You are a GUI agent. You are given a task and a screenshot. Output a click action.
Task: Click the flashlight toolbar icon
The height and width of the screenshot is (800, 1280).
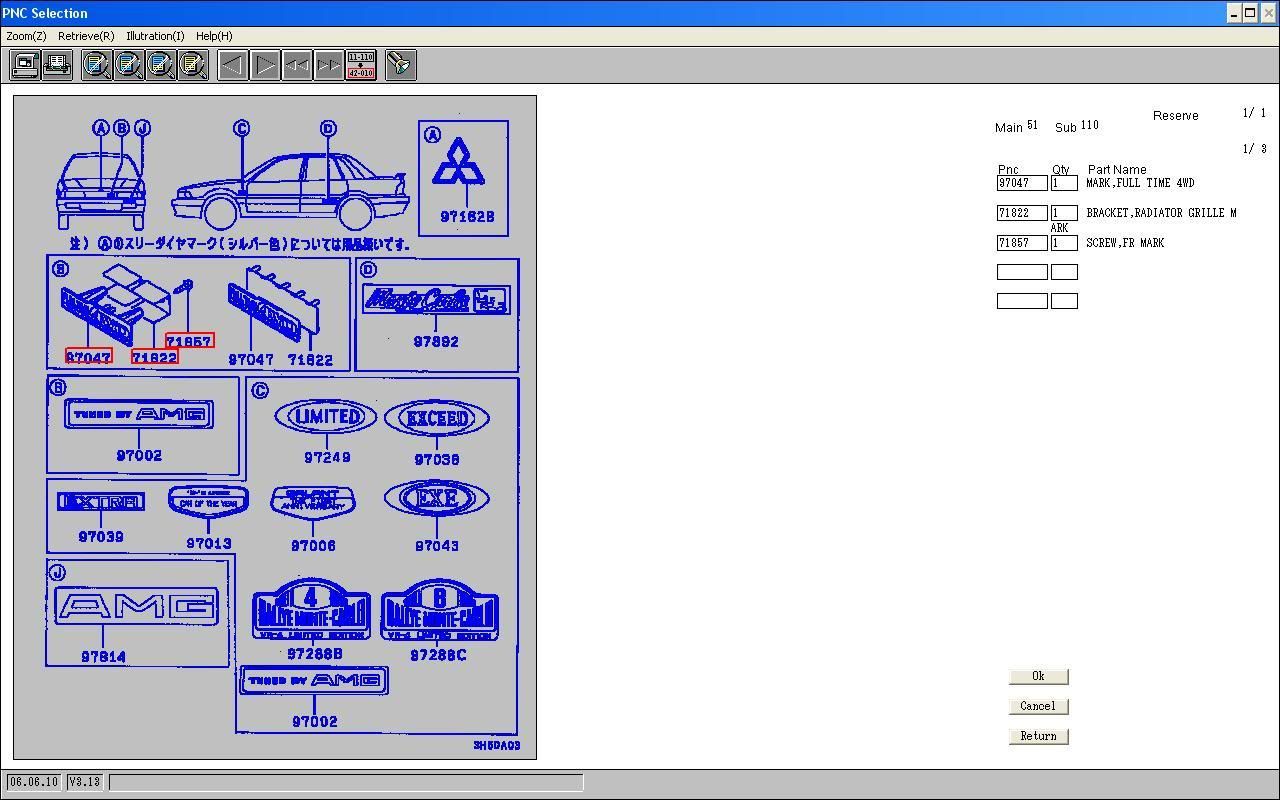(x=401, y=65)
